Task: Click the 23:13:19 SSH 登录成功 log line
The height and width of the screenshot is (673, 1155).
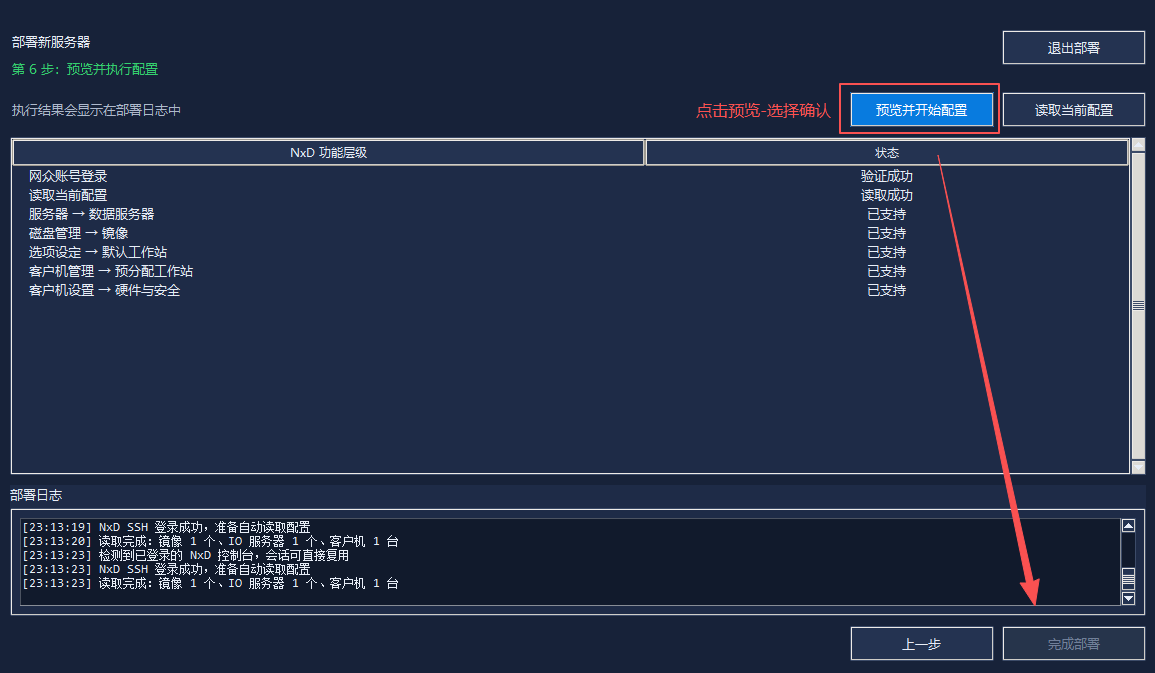Action: point(166,527)
